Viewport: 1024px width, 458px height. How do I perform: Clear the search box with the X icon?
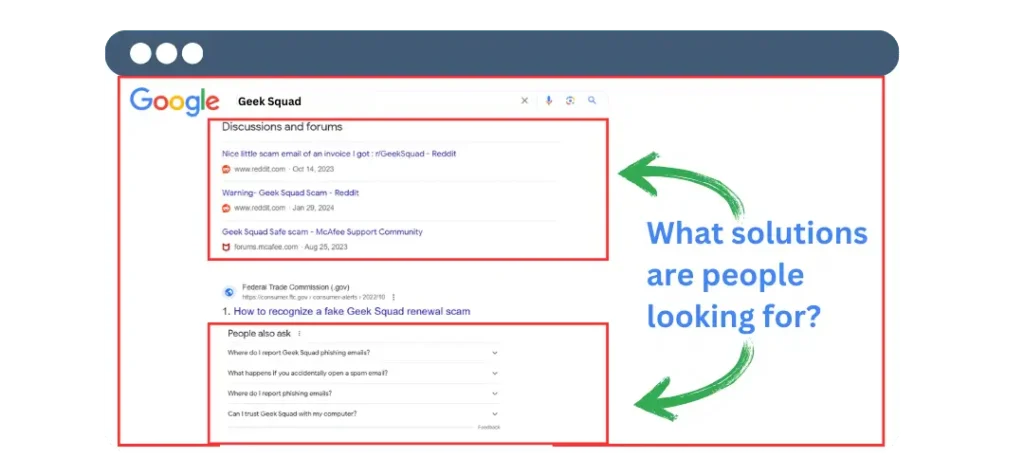pos(525,101)
